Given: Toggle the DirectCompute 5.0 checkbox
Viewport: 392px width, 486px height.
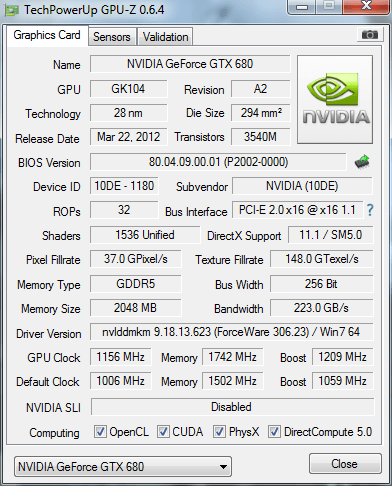Looking at the screenshot, I should [x=274, y=432].
